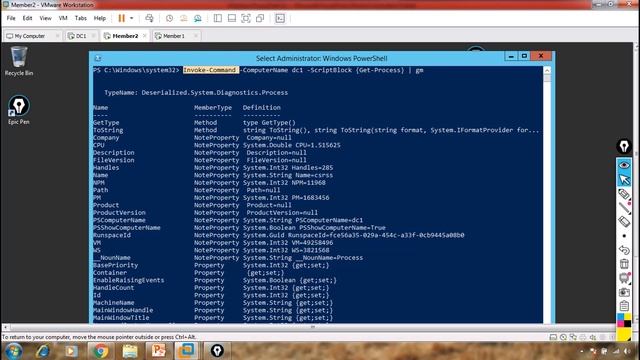Enter full screen mode icon
The width and height of the screenshot is (640, 360).
(246, 18)
